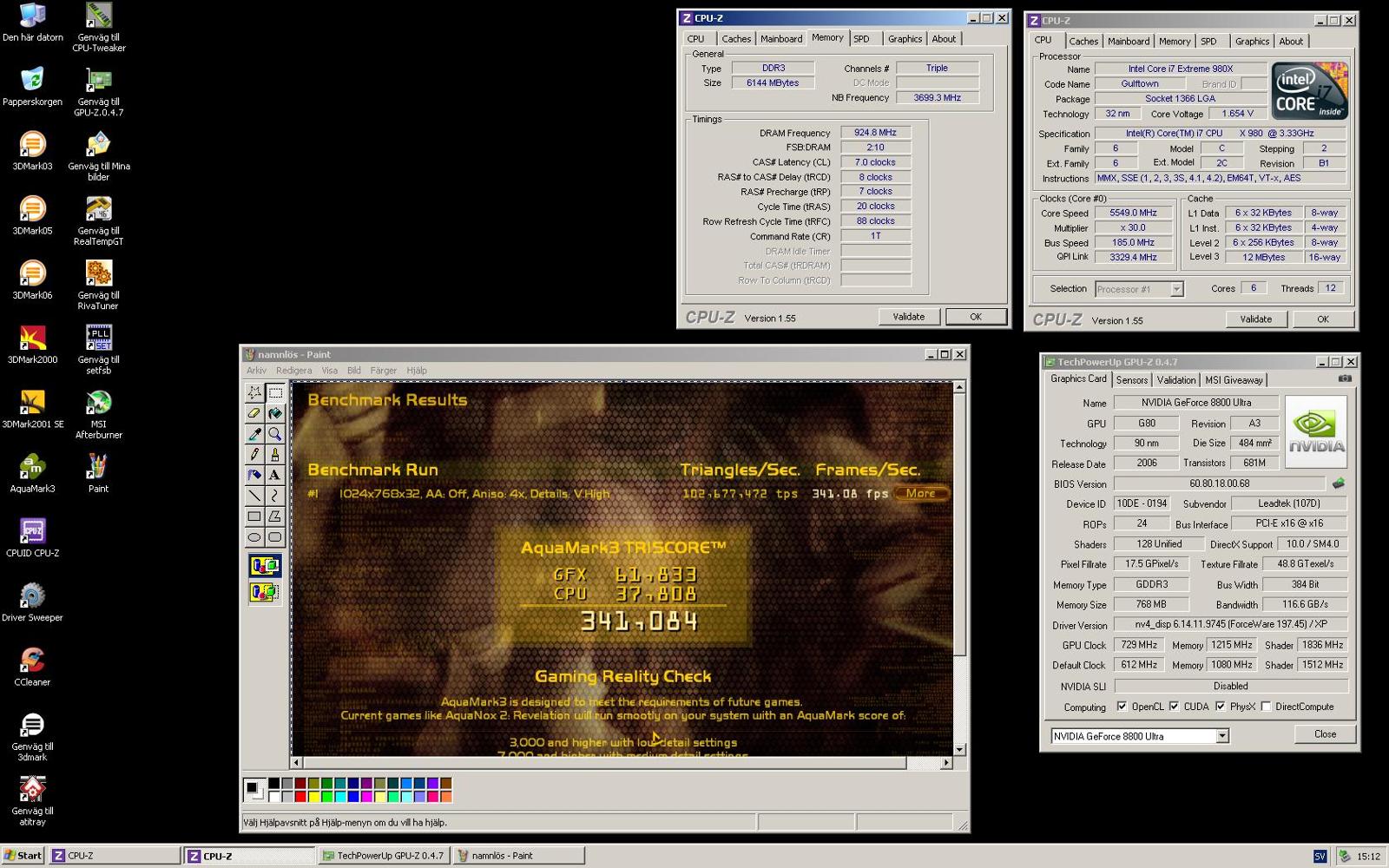The height and width of the screenshot is (868, 1389).
Task: Click OK in the CPU-Z processor window
Action: pos(1323,319)
